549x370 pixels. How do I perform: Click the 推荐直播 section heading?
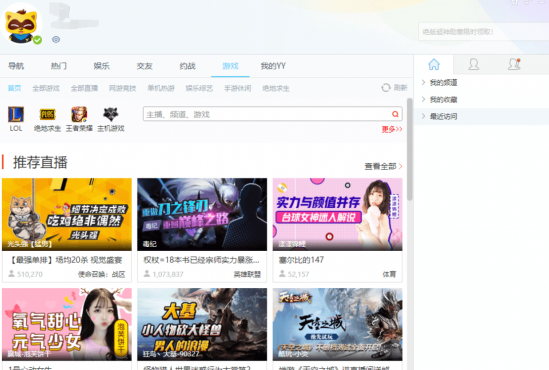click(x=40, y=163)
